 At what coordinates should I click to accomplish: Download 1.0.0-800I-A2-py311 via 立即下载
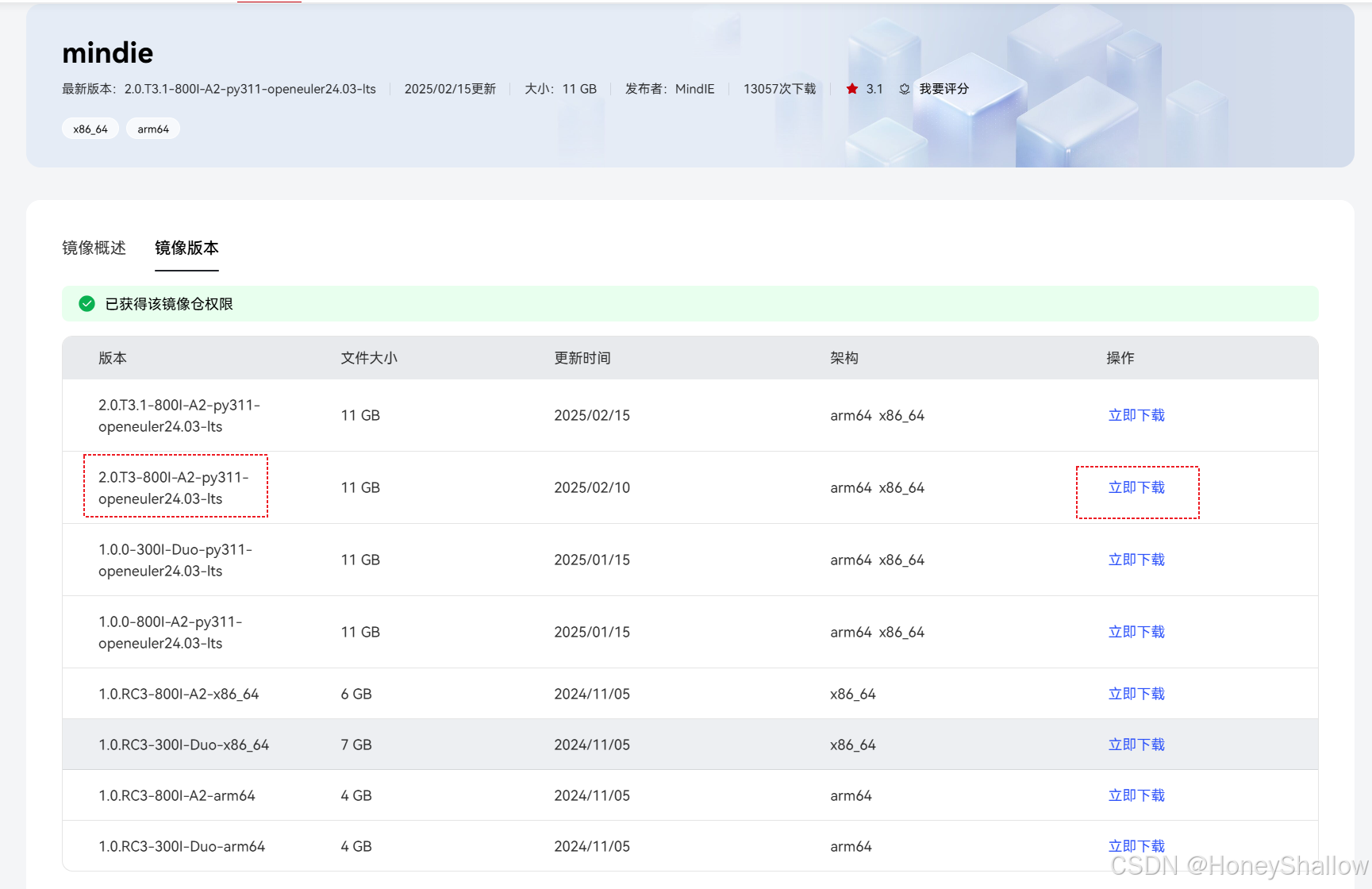point(1136,632)
